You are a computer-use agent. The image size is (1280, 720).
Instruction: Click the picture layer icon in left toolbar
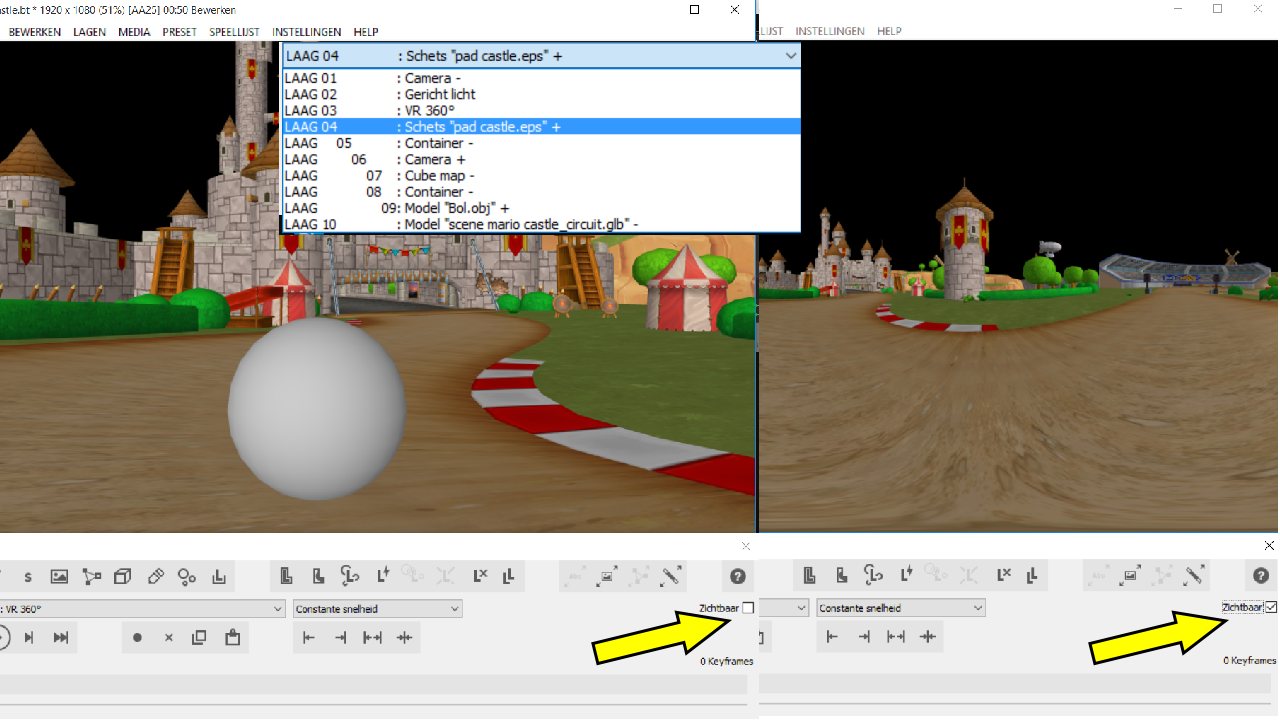(x=60, y=576)
